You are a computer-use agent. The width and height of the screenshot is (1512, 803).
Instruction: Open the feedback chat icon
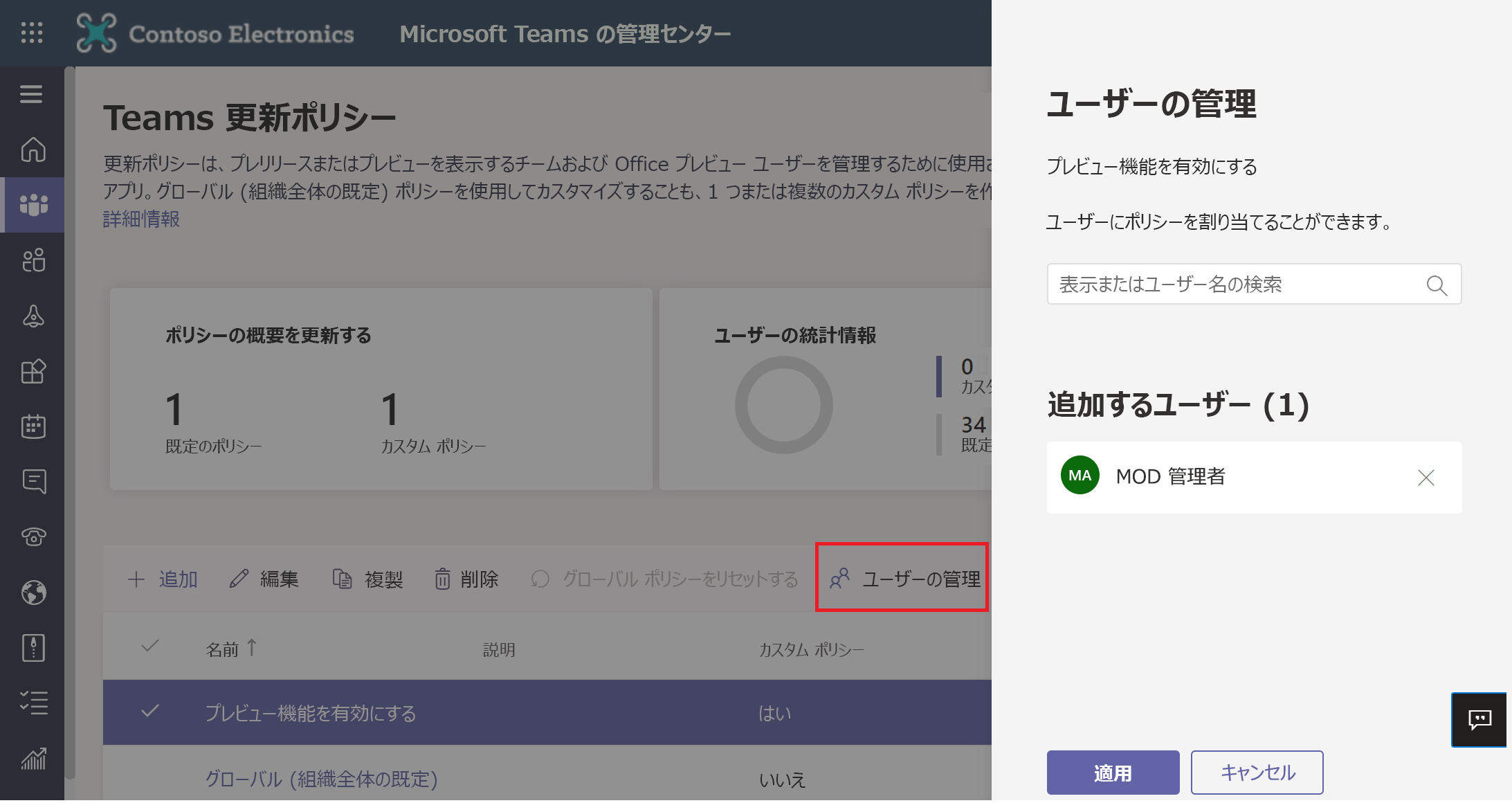click(1479, 720)
